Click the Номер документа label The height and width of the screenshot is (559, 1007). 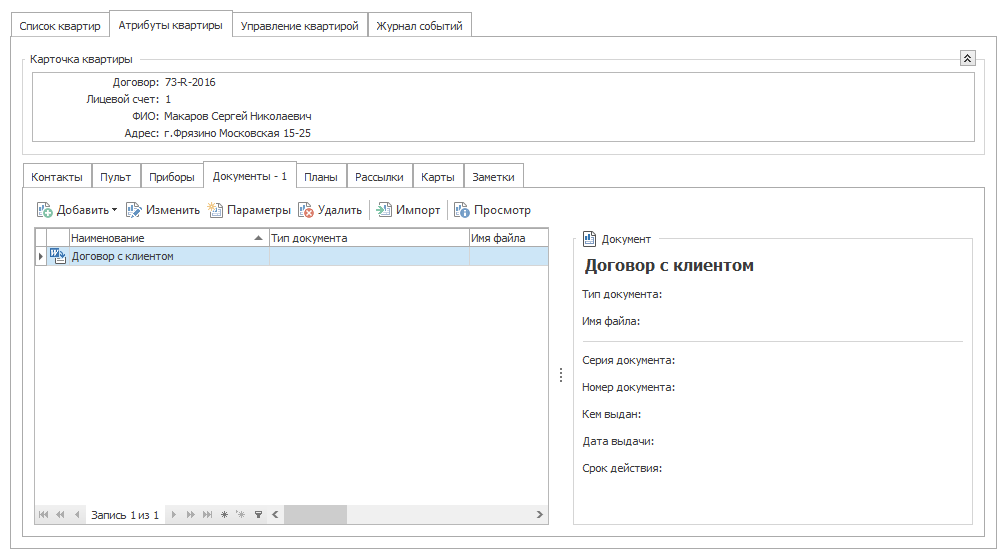(628, 387)
